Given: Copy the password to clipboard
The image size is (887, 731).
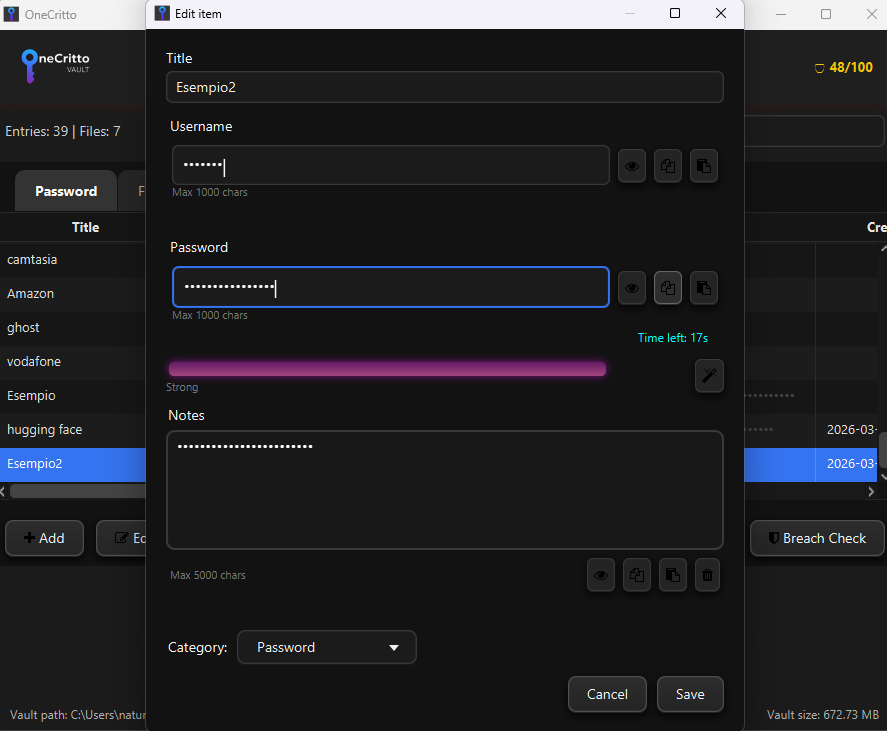Looking at the screenshot, I should point(667,288).
